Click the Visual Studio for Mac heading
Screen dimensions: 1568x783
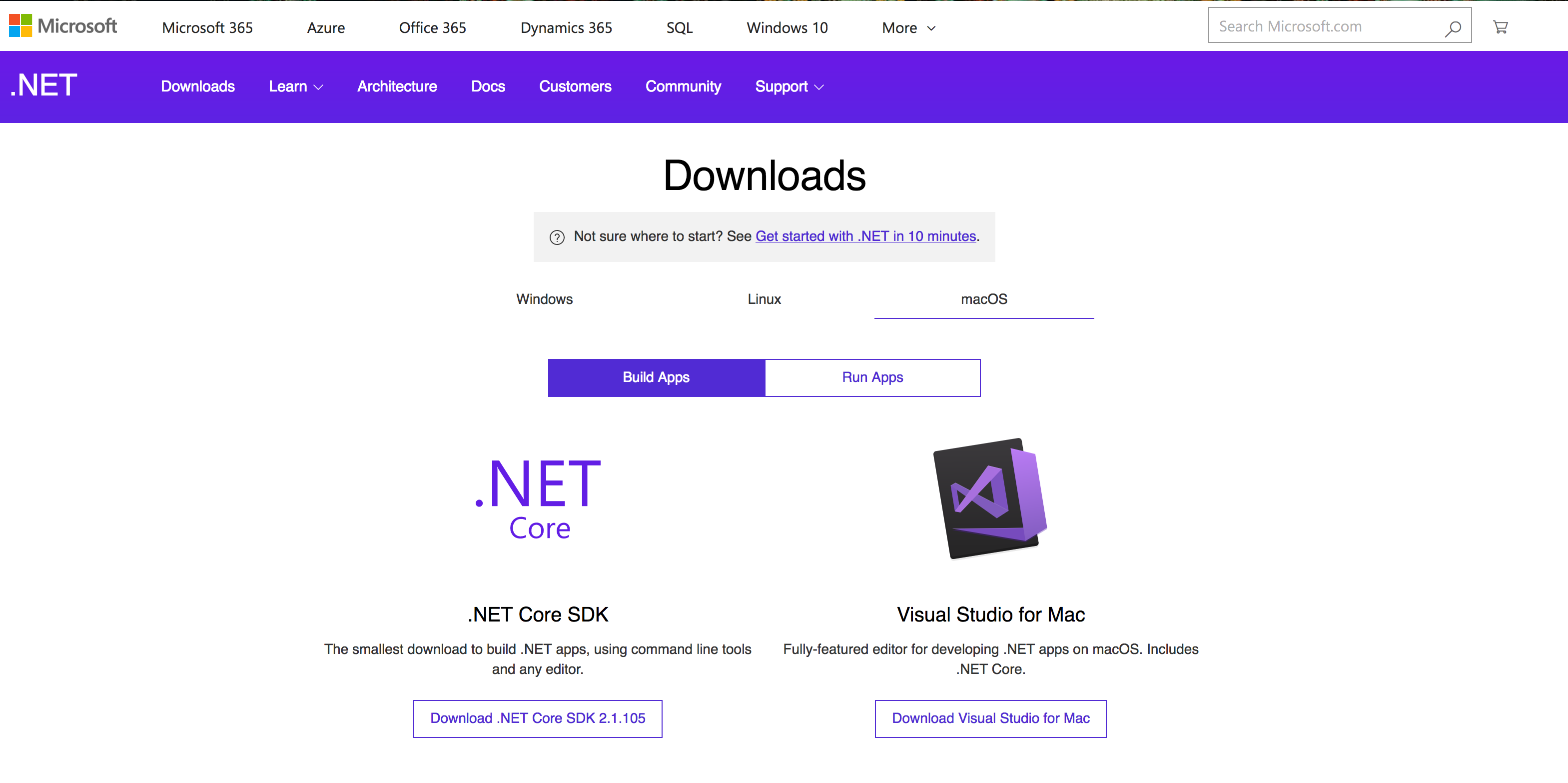coord(990,615)
